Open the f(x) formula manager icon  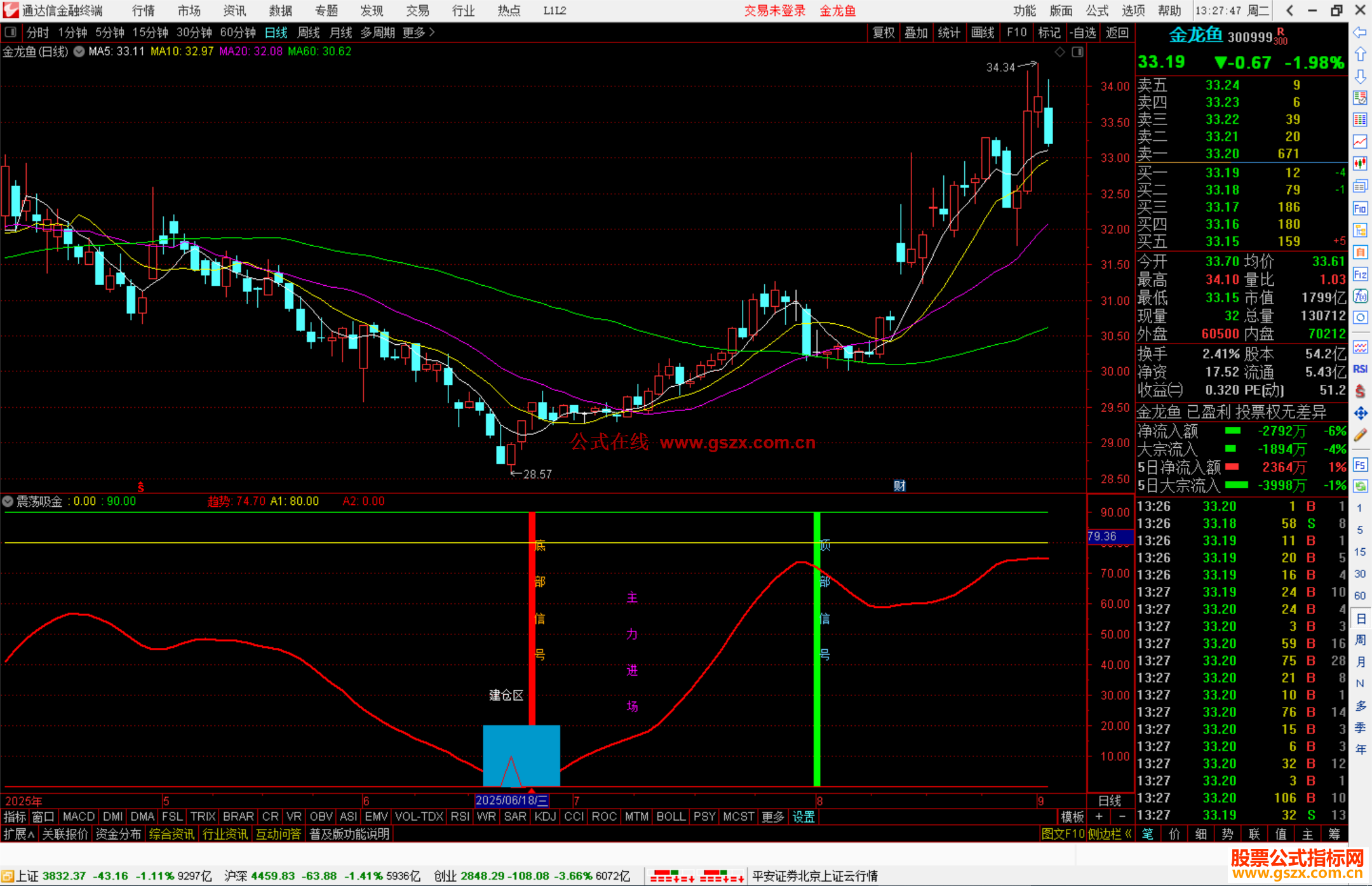coord(1360,296)
